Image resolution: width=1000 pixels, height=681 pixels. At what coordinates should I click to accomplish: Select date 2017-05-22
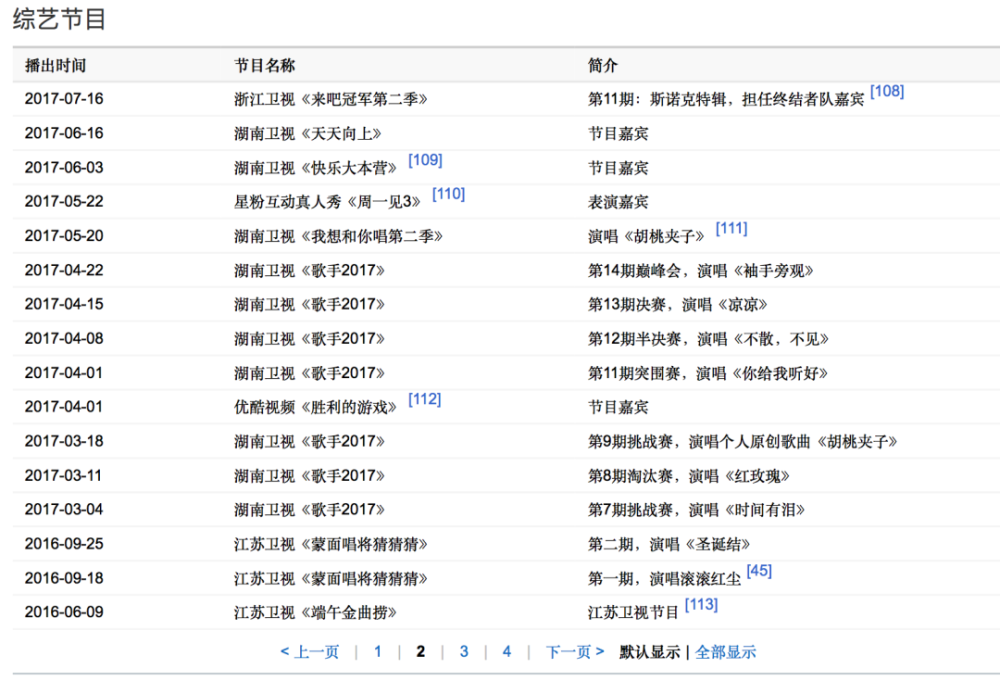(64, 201)
